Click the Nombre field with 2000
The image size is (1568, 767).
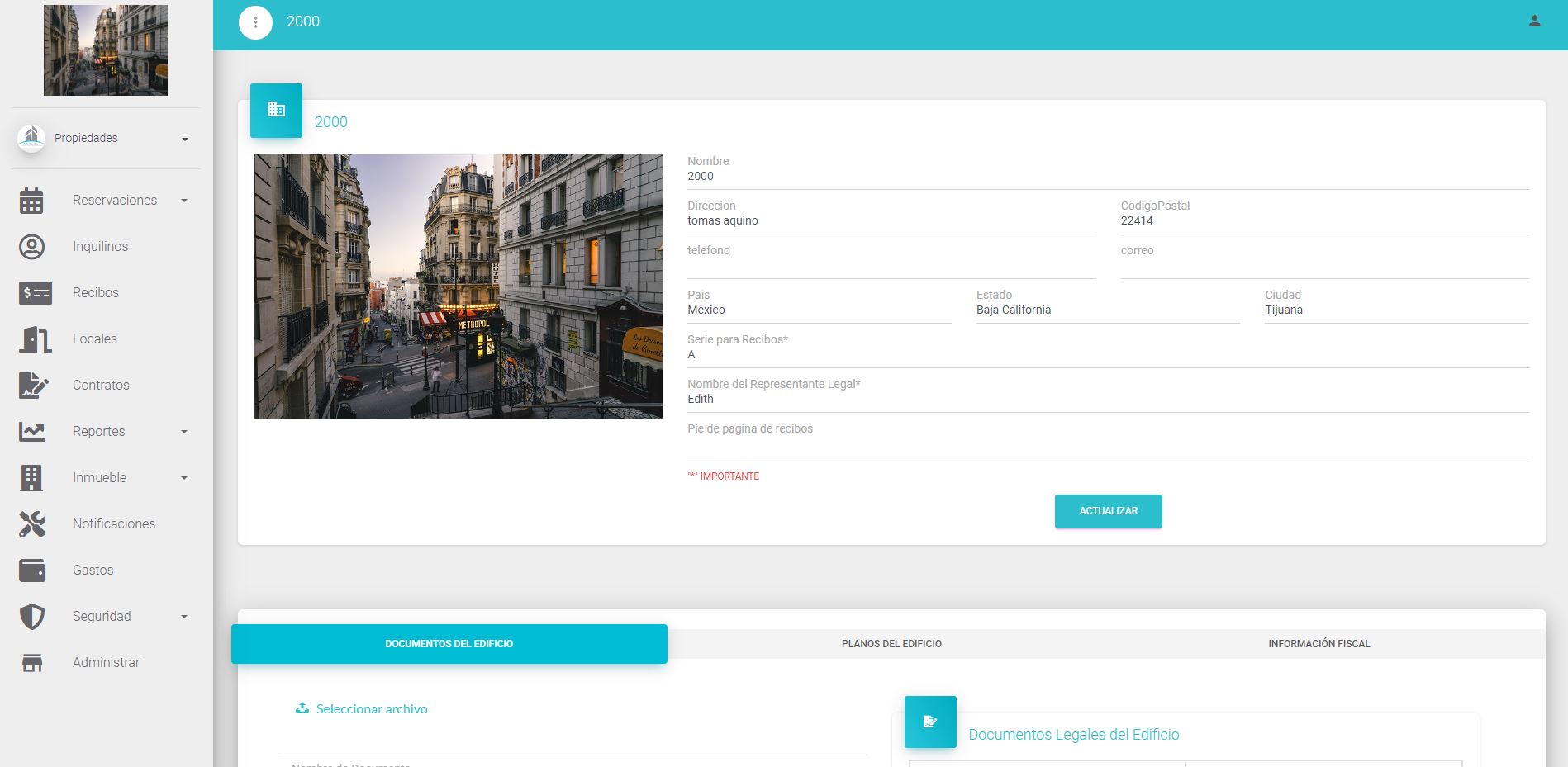pyautogui.click(x=1108, y=176)
